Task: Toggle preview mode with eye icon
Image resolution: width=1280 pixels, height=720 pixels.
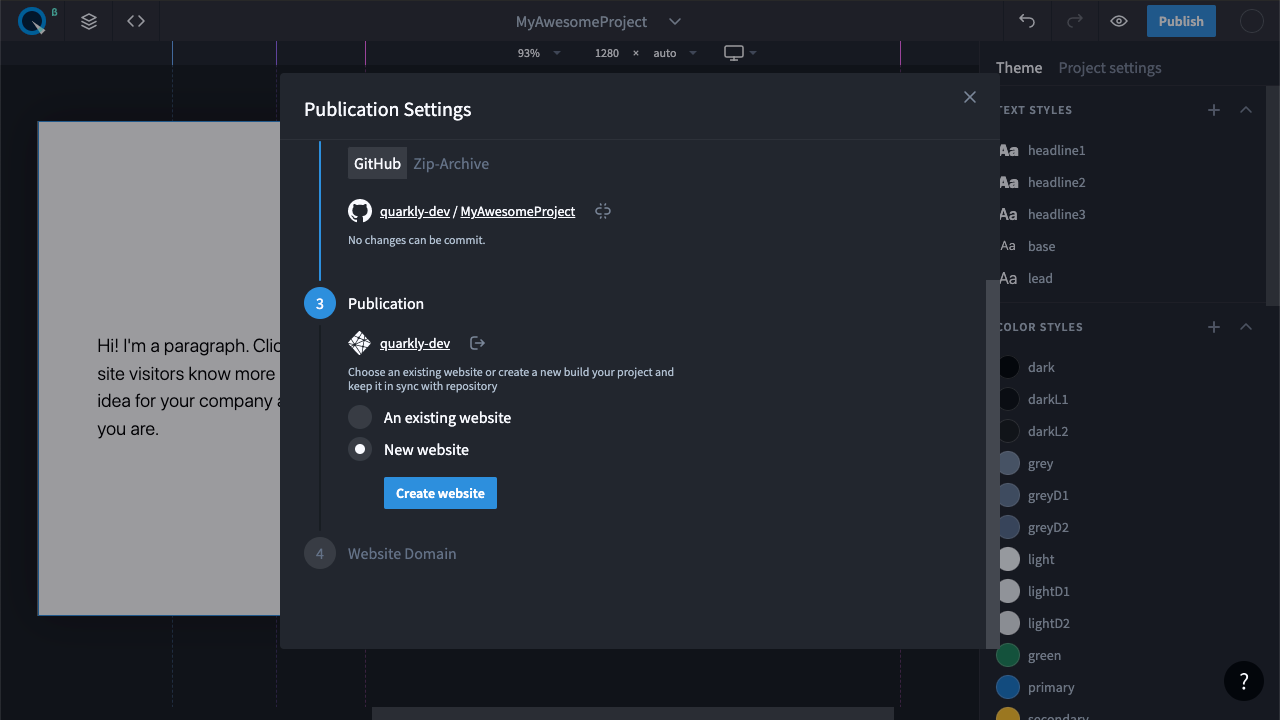Action: pos(1119,21)
